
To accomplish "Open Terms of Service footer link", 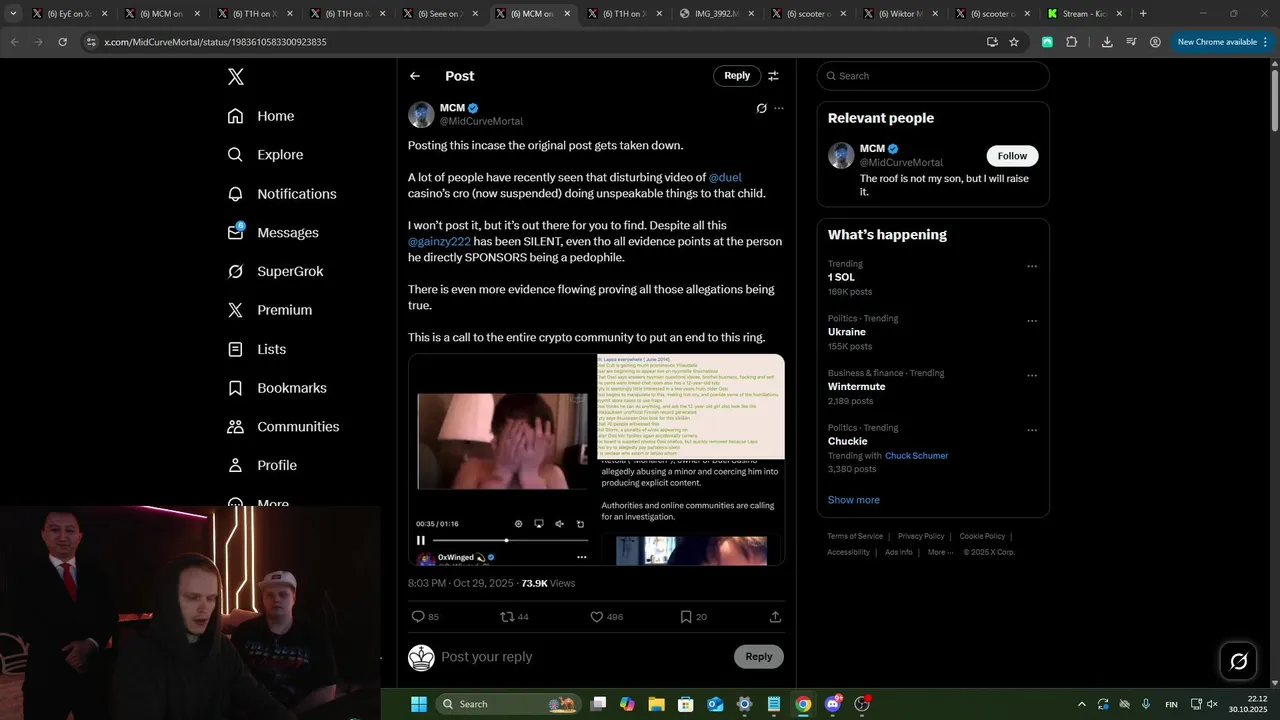I will pos(855,536).
